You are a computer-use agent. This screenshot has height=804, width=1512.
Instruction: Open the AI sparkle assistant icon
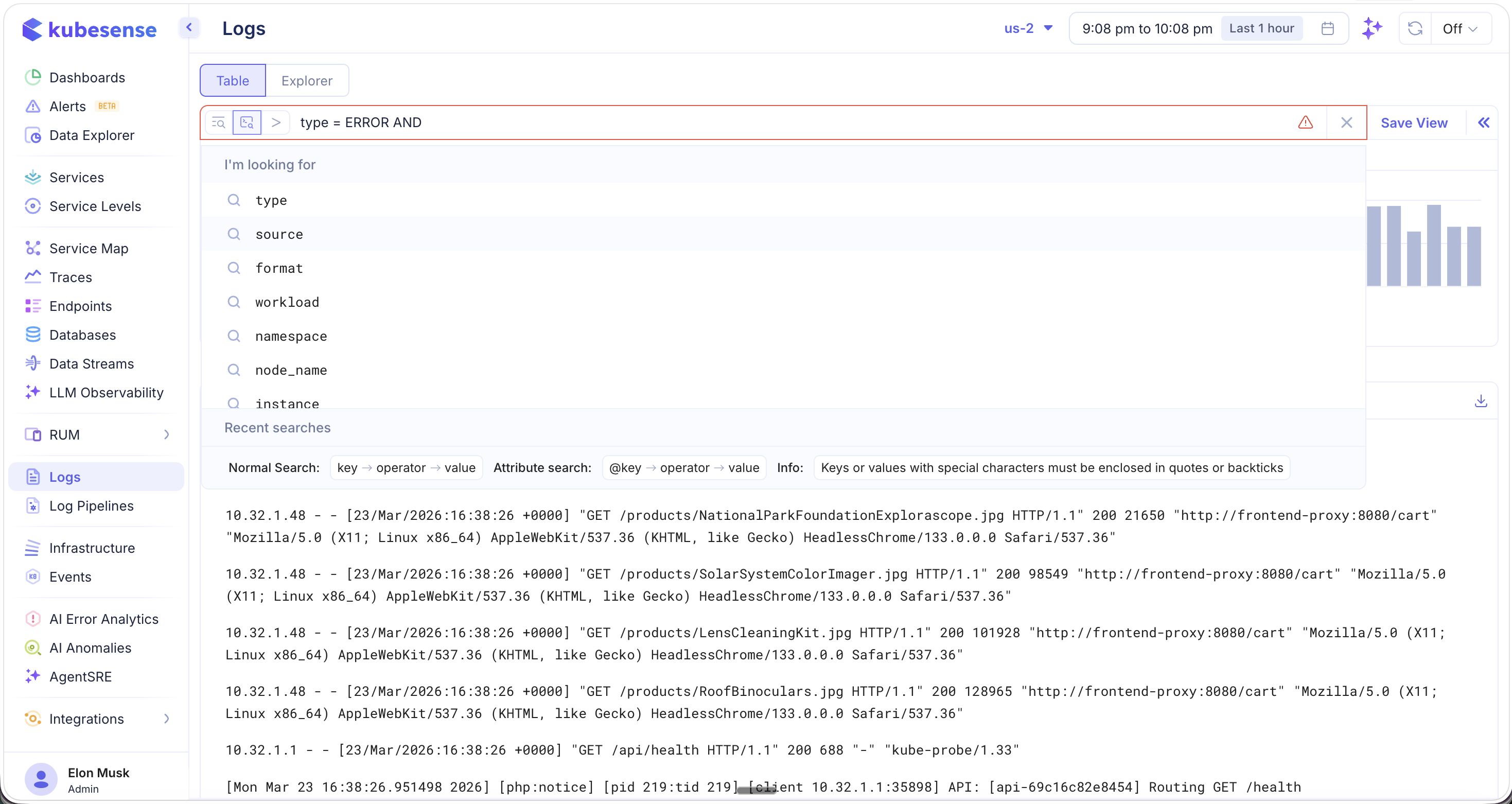coord(1373,28)
